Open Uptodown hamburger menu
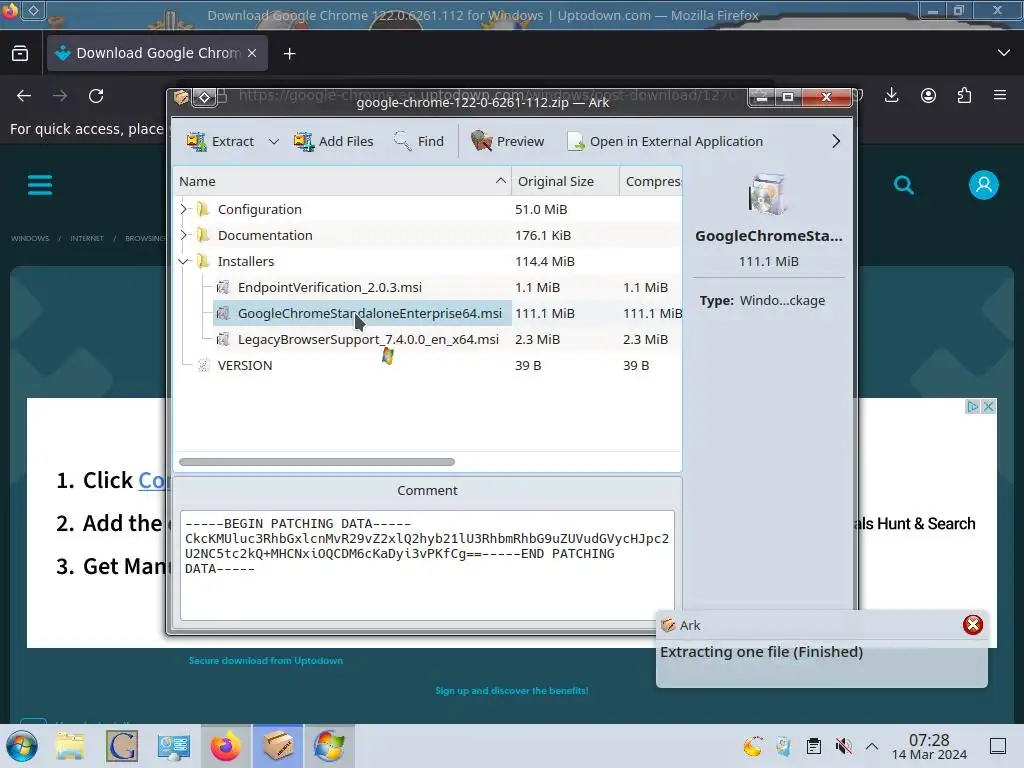Screen dimensions: 1024x768 click(x=40, y=185)
